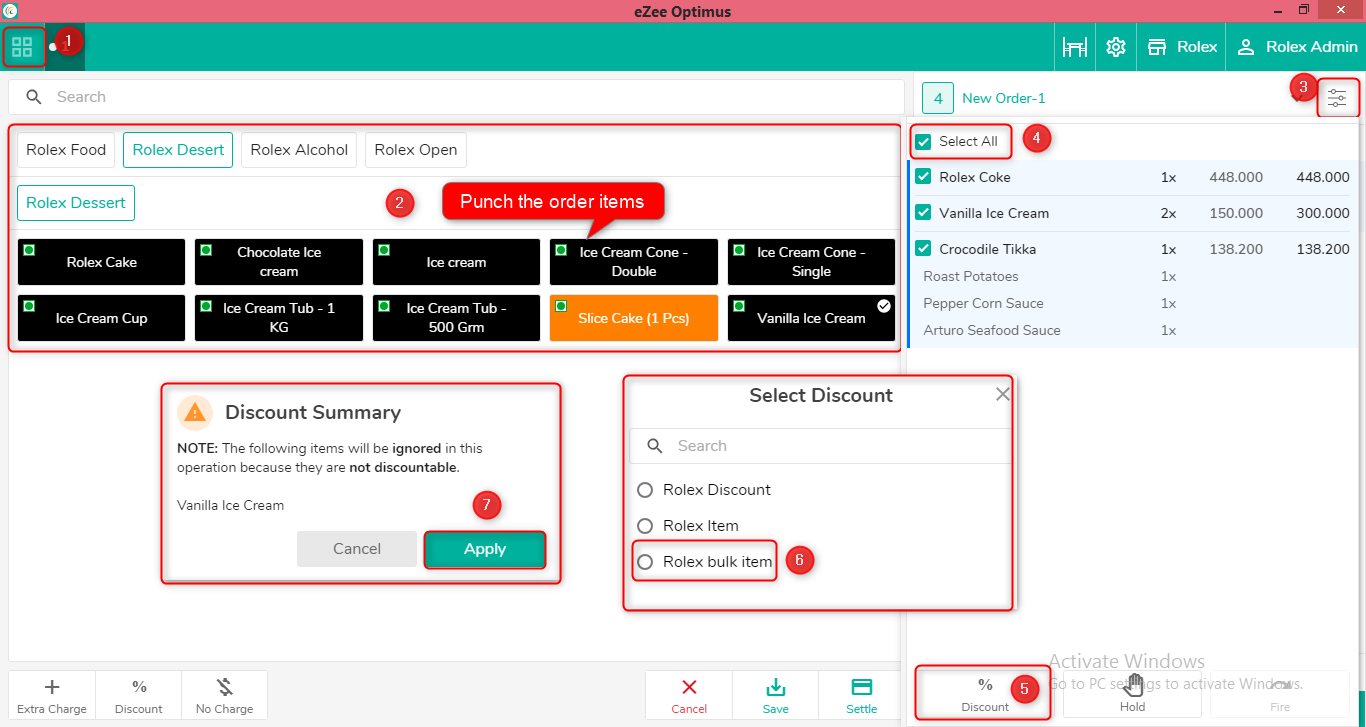Open the order options sliders icon

(1337, 98)
